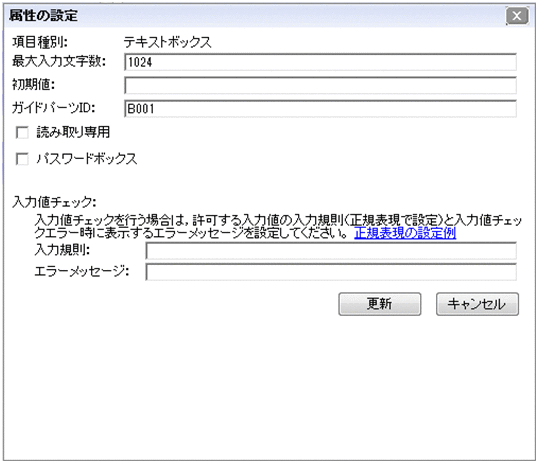Click the ガイドパーツID: label
The width and height of the screenshot is (540, 465).
point(53,108)
